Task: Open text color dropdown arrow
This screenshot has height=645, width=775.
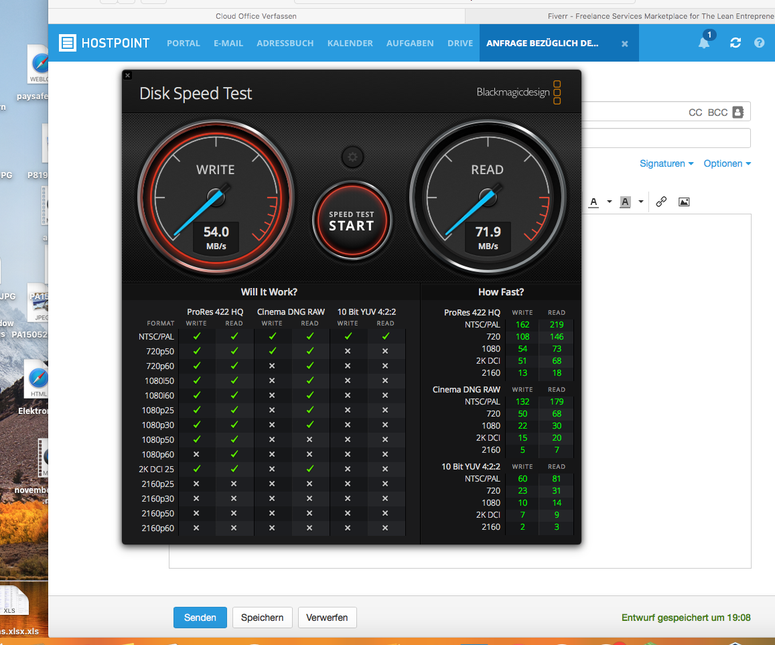Action: pos(609,202)
